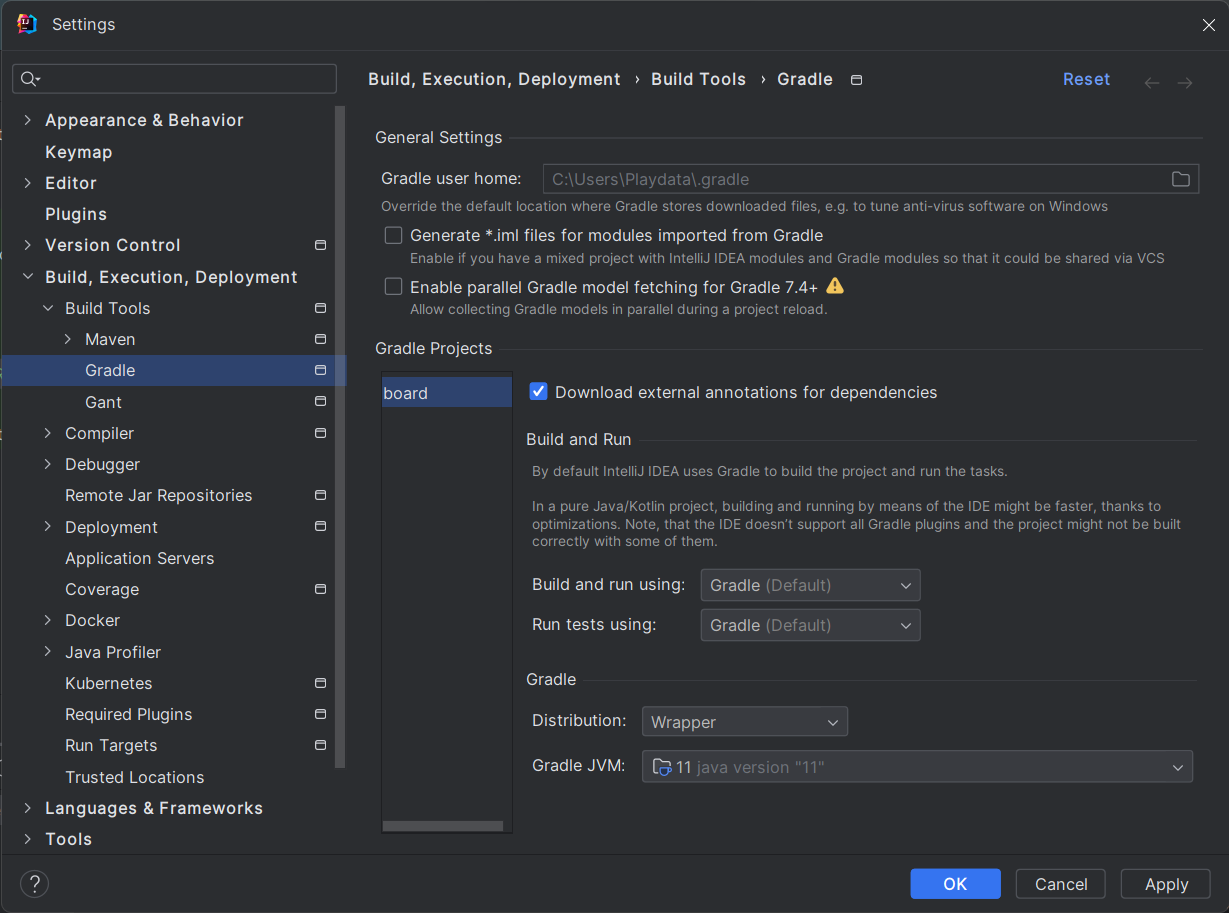Screen dimensions: 1229x913
Task: Expand the Editor section
Action: [x=27, y=183]
